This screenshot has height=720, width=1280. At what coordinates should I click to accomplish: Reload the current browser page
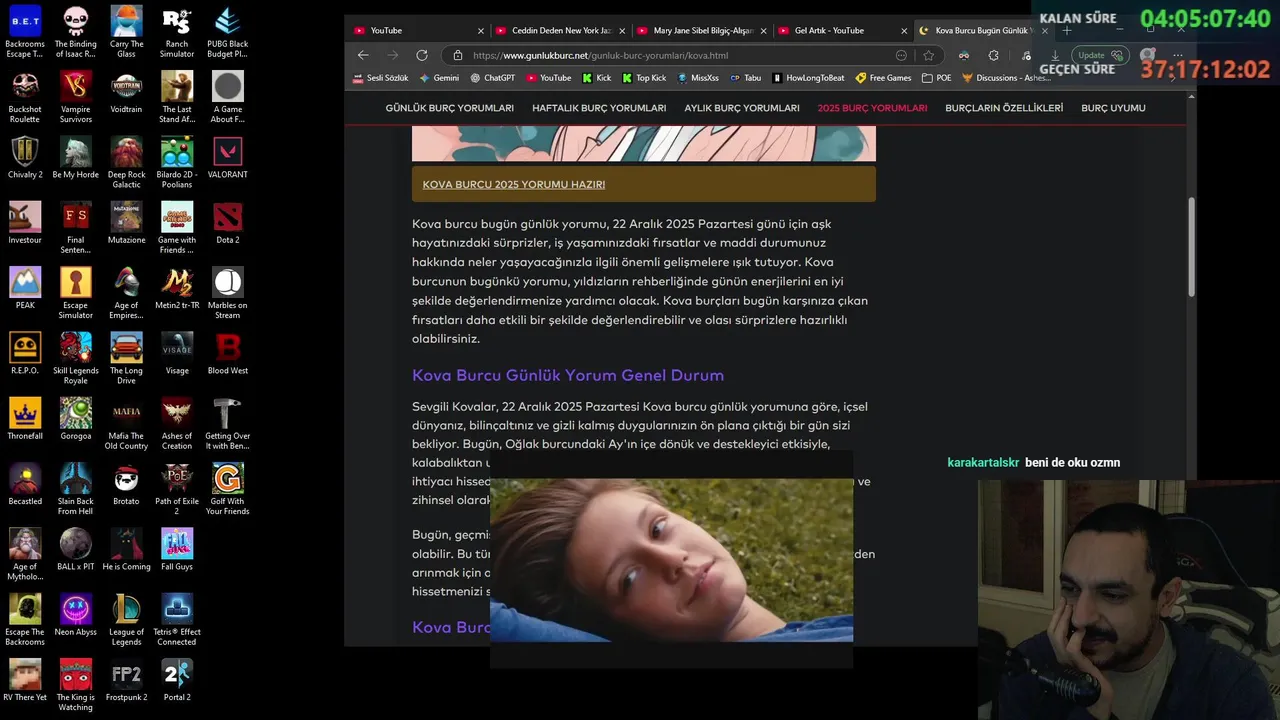pos(422,55)
